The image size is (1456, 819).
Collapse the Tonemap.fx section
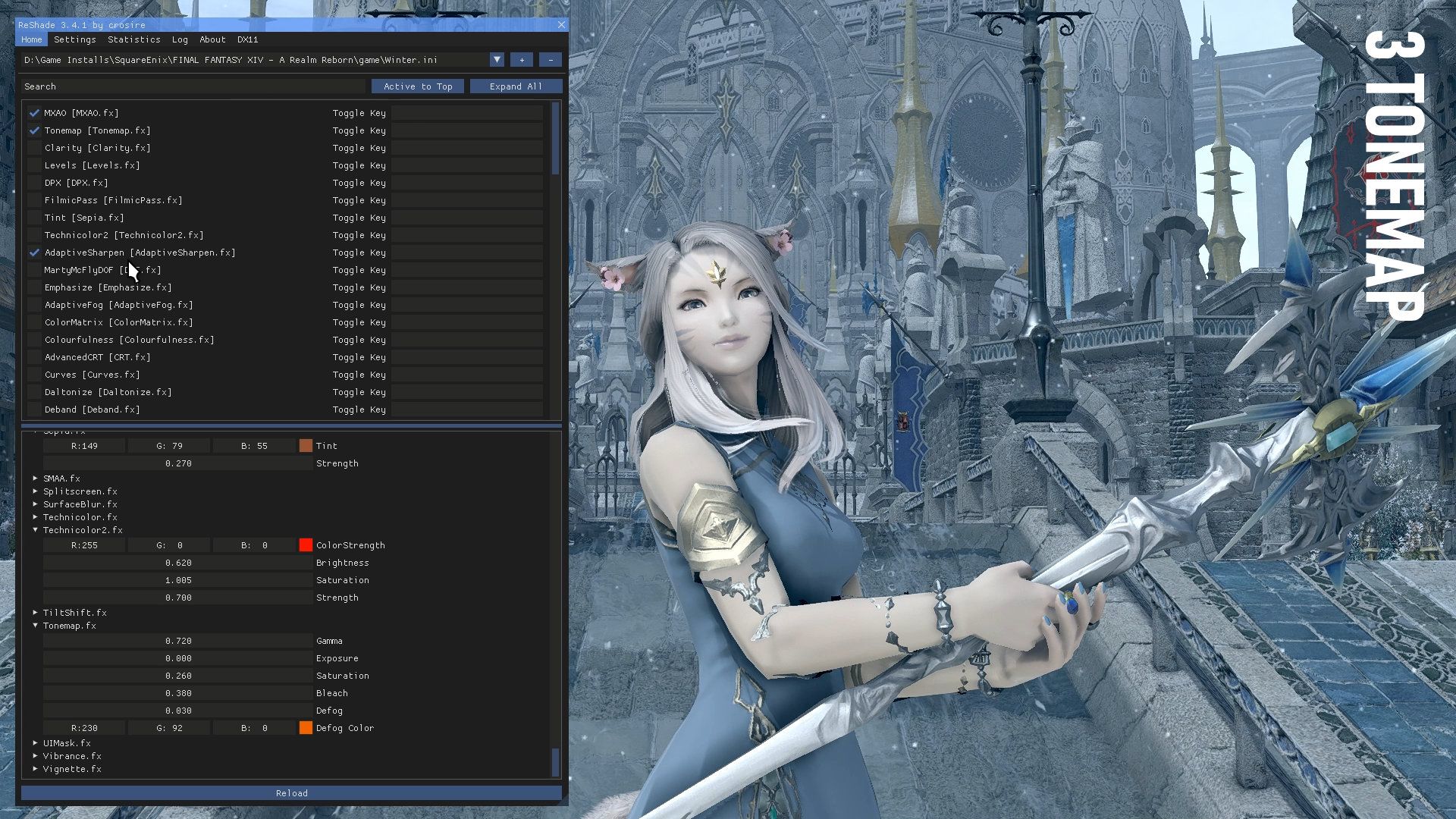point(36,626)
